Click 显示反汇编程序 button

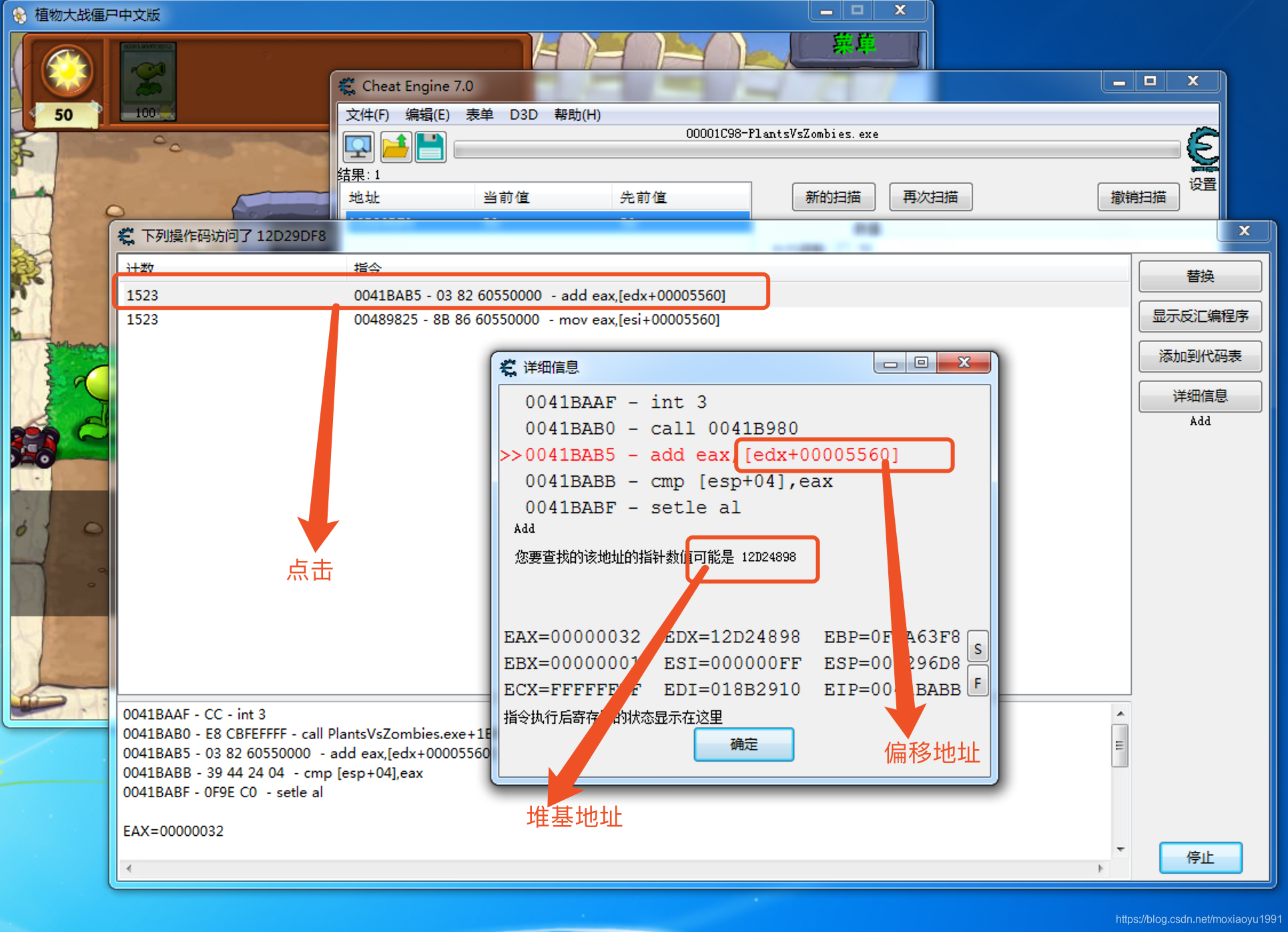click(x=1200, y=316)
